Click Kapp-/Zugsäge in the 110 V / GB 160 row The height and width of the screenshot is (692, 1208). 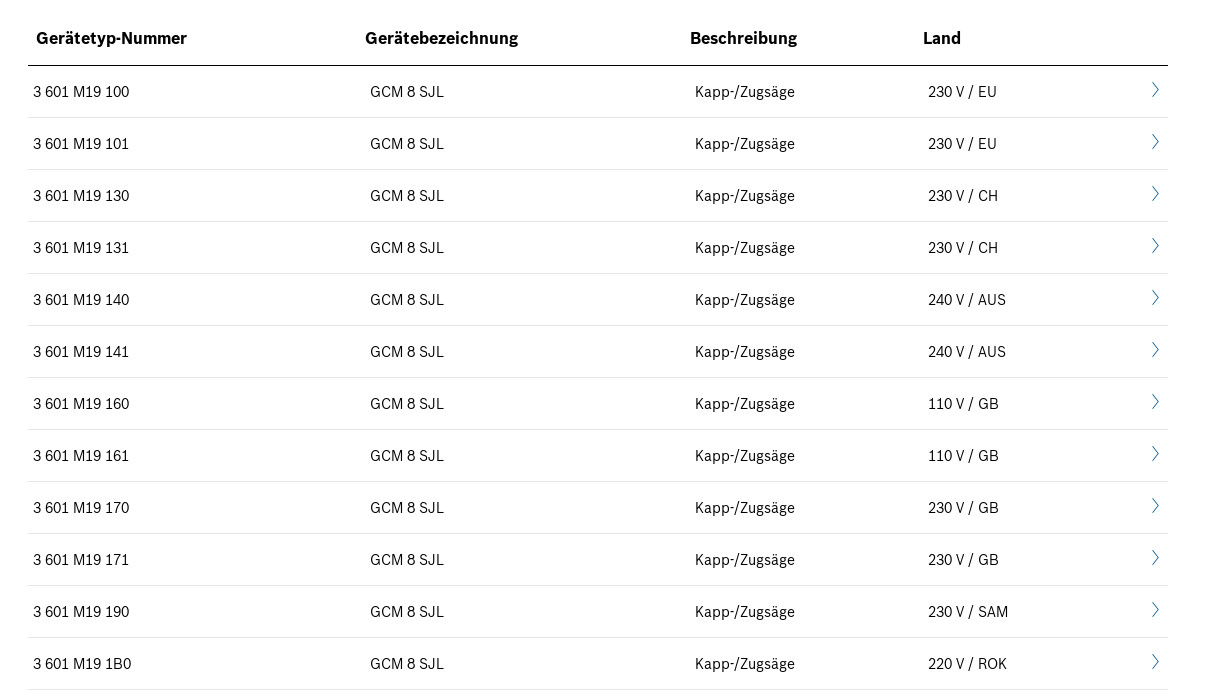click(x=745, y=404)
